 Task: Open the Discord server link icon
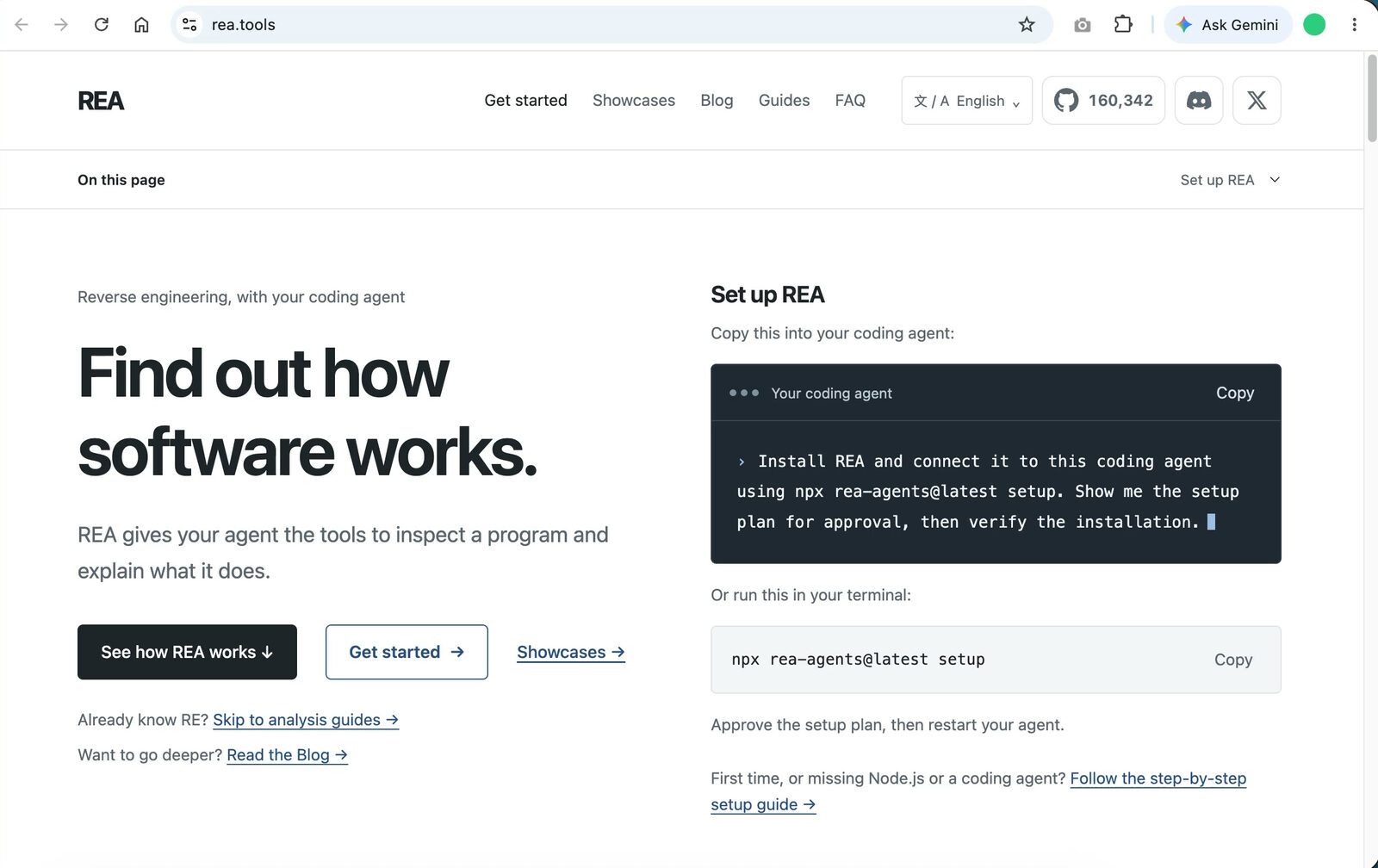(1199, 101)
